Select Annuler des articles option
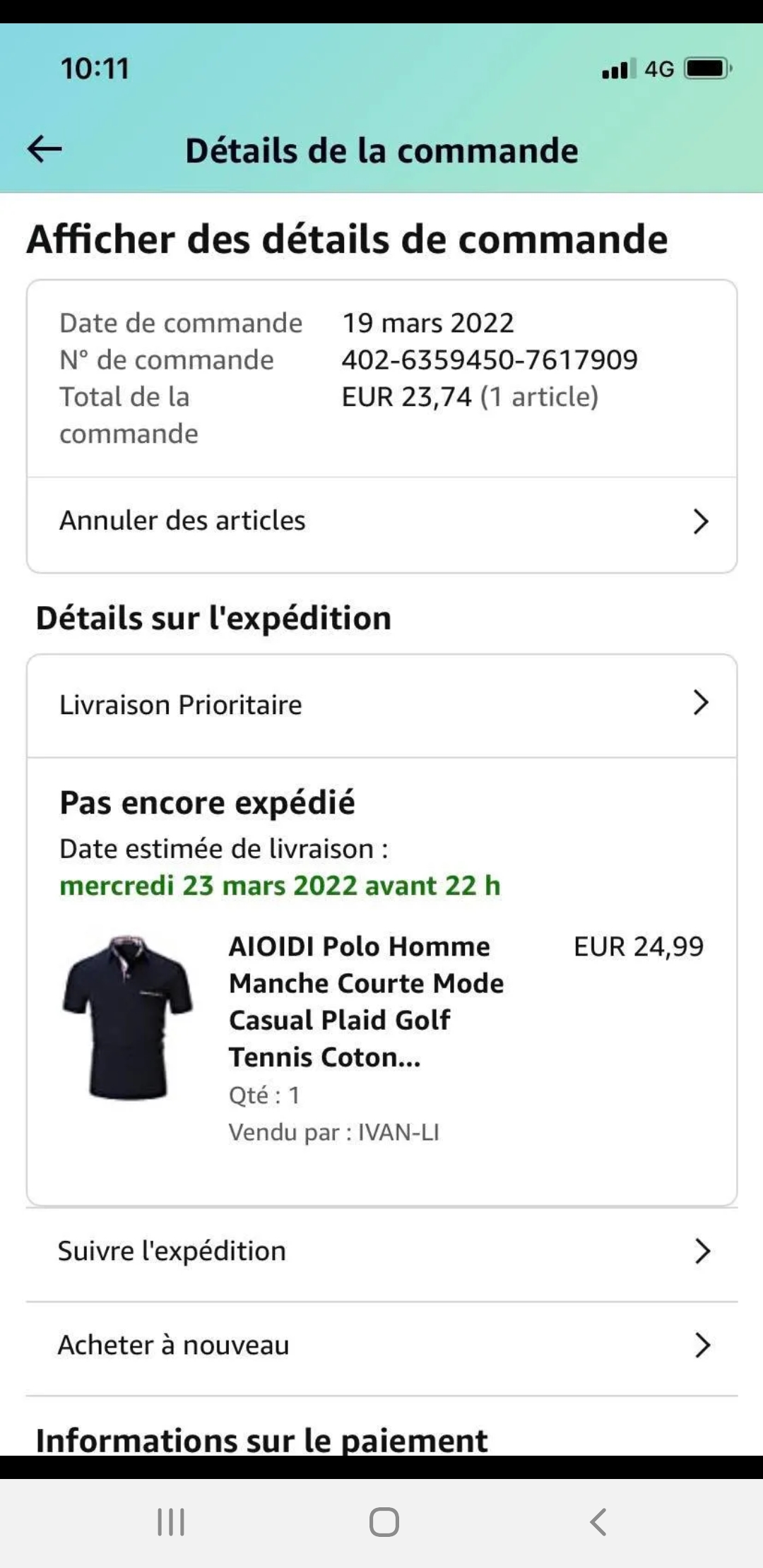 (182, 521)
